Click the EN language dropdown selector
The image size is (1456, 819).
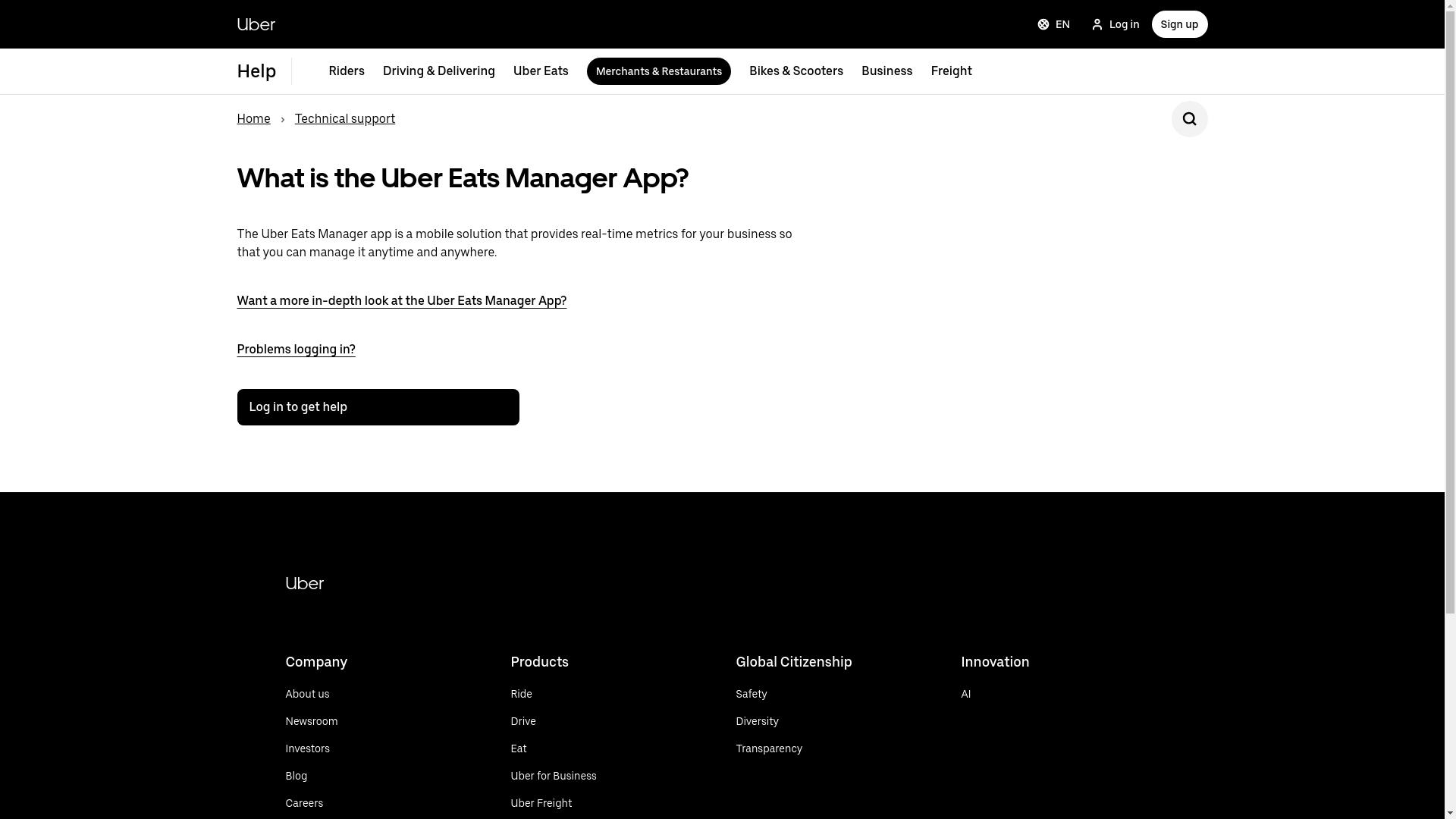point(1053,24)
